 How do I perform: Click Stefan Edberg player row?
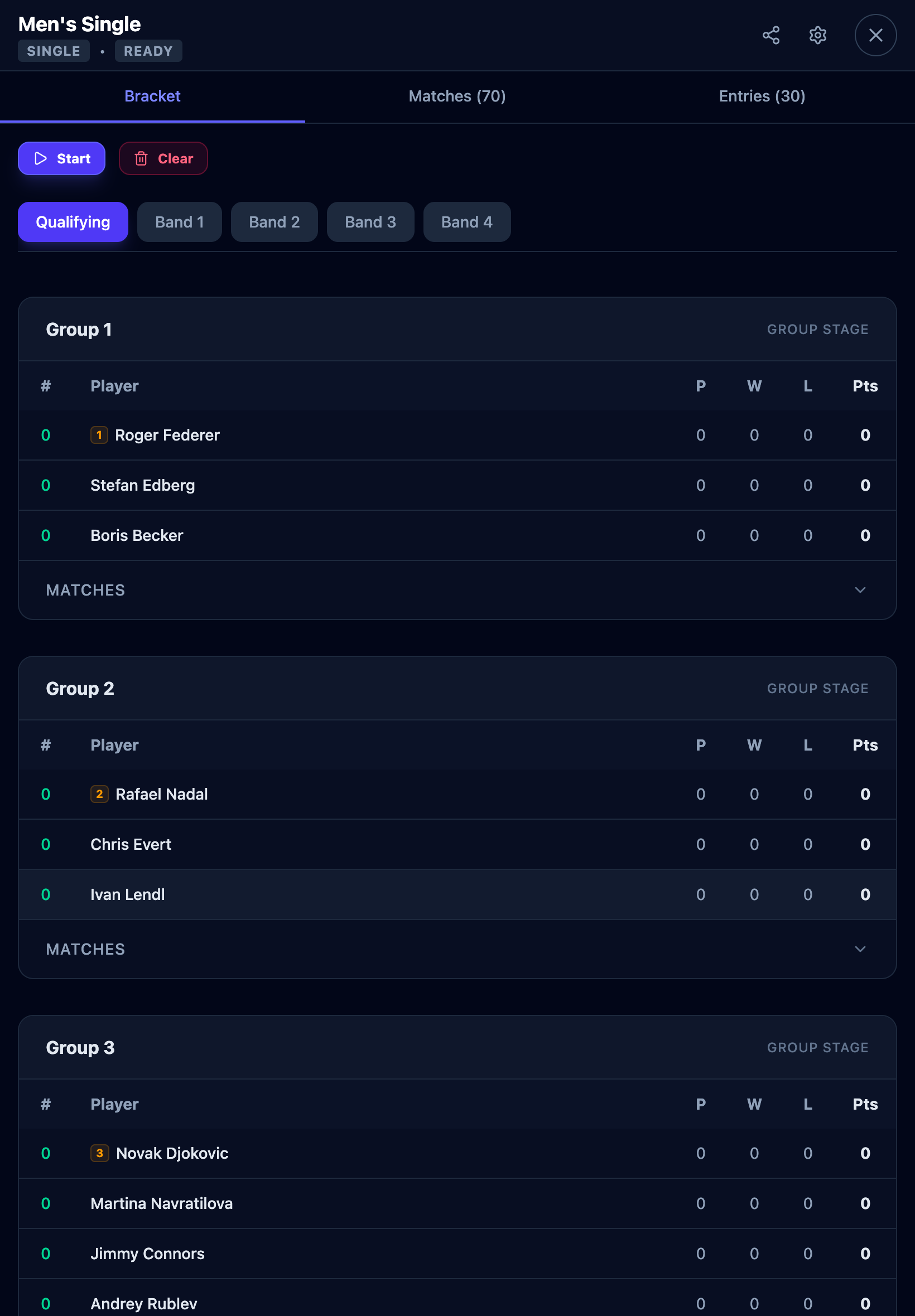click(x=143, y=485)
